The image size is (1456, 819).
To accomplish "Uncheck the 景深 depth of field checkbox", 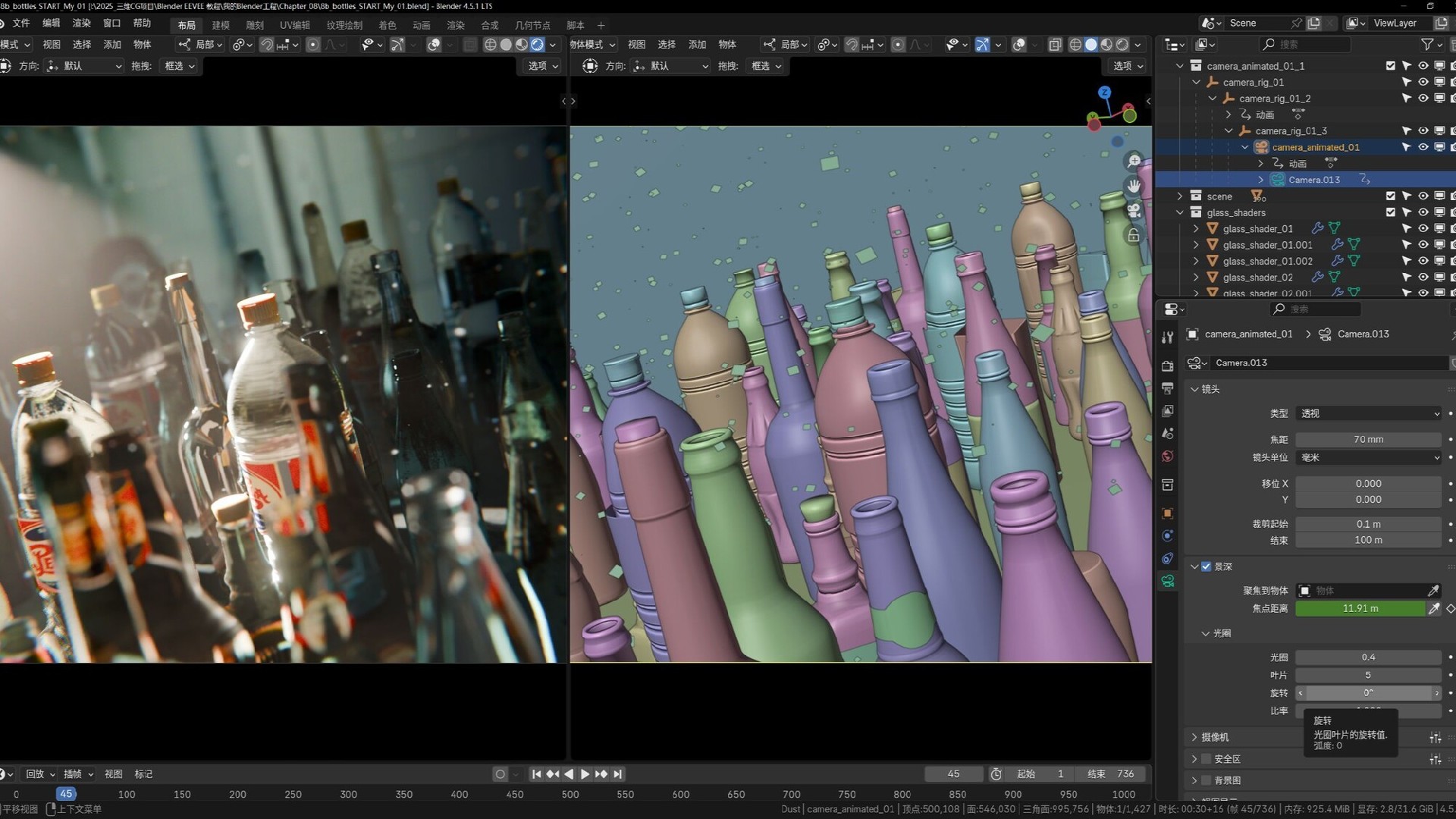I will [x=1207, y=566].
